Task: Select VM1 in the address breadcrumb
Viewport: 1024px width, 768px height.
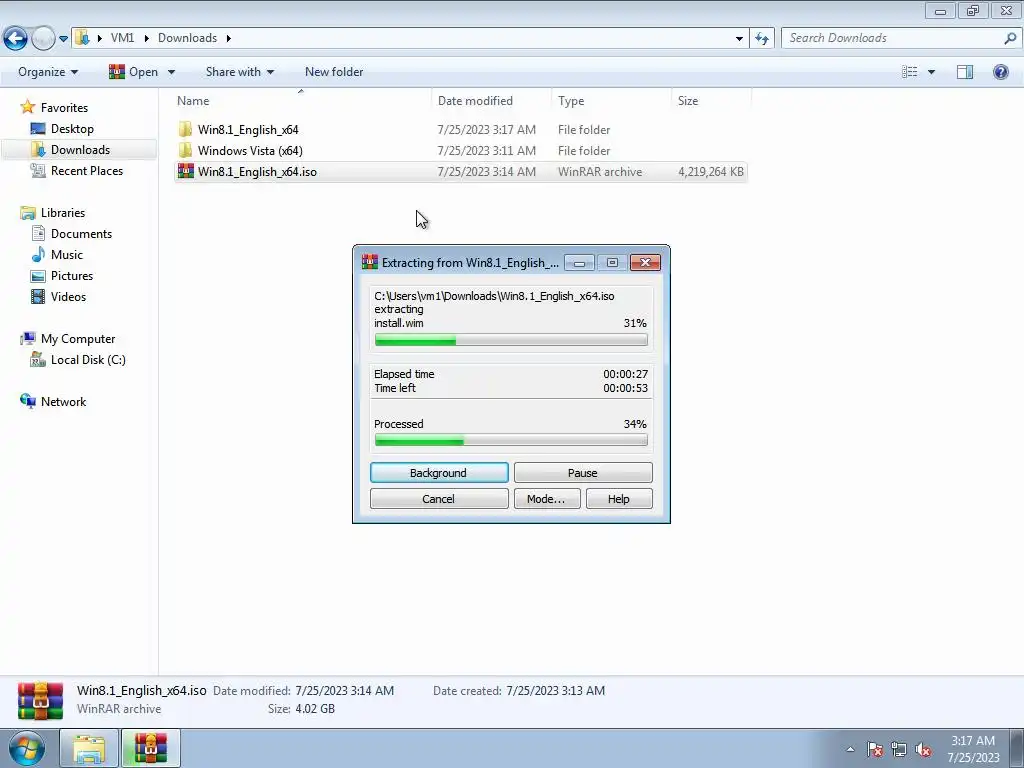Action: (122, 38)
